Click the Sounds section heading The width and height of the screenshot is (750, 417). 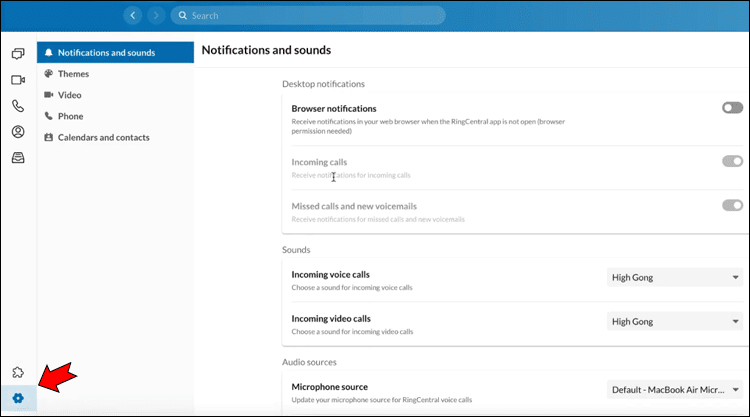pos(296,250)
